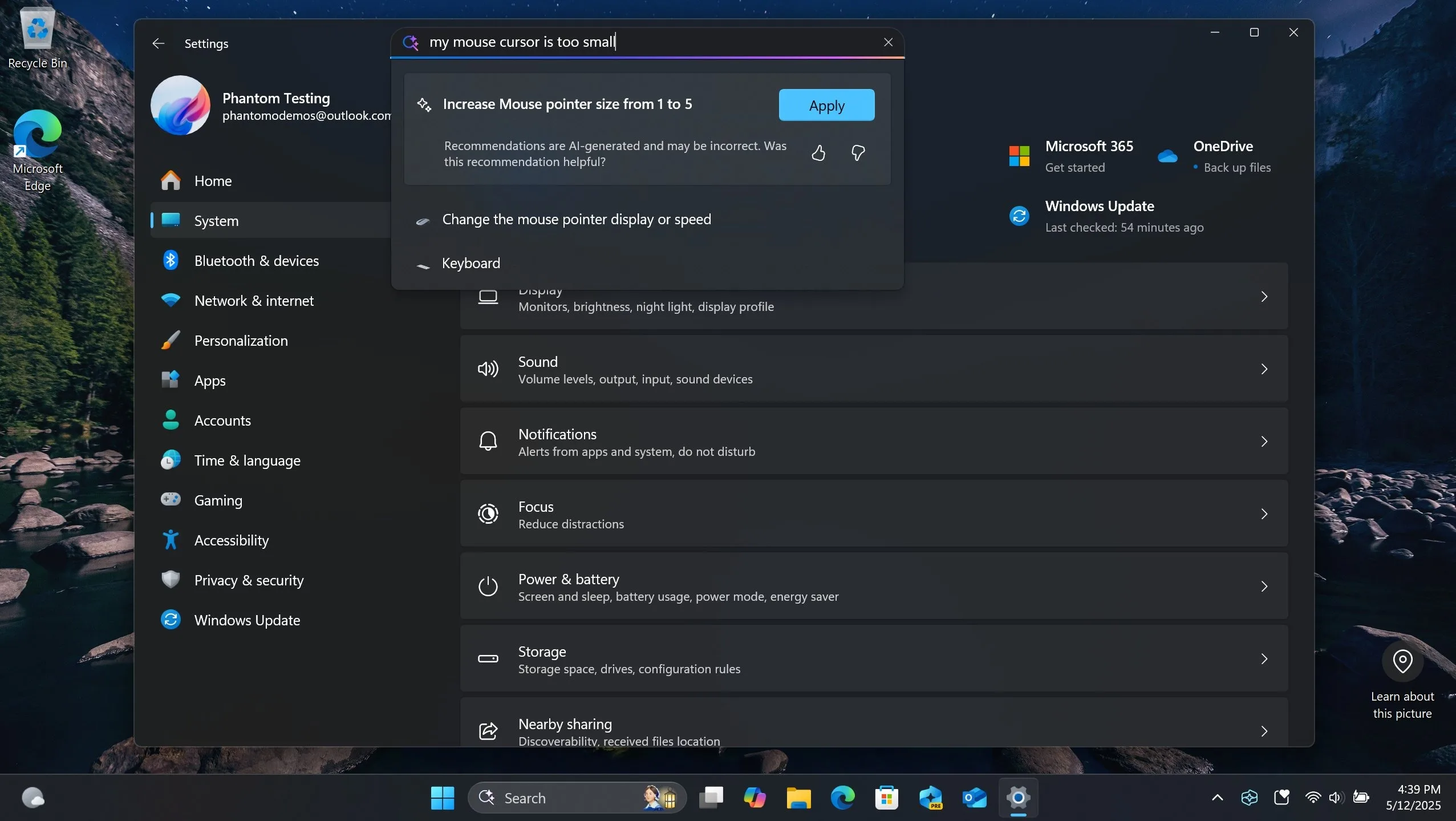Expand the Notifications settings chevron
Image resolution: width=1456 pixels, height=821 pixels.
(x=1264, y=442)
